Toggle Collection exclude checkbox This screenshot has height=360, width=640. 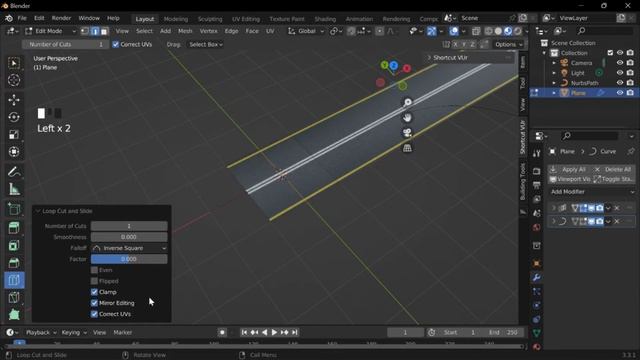610,53
